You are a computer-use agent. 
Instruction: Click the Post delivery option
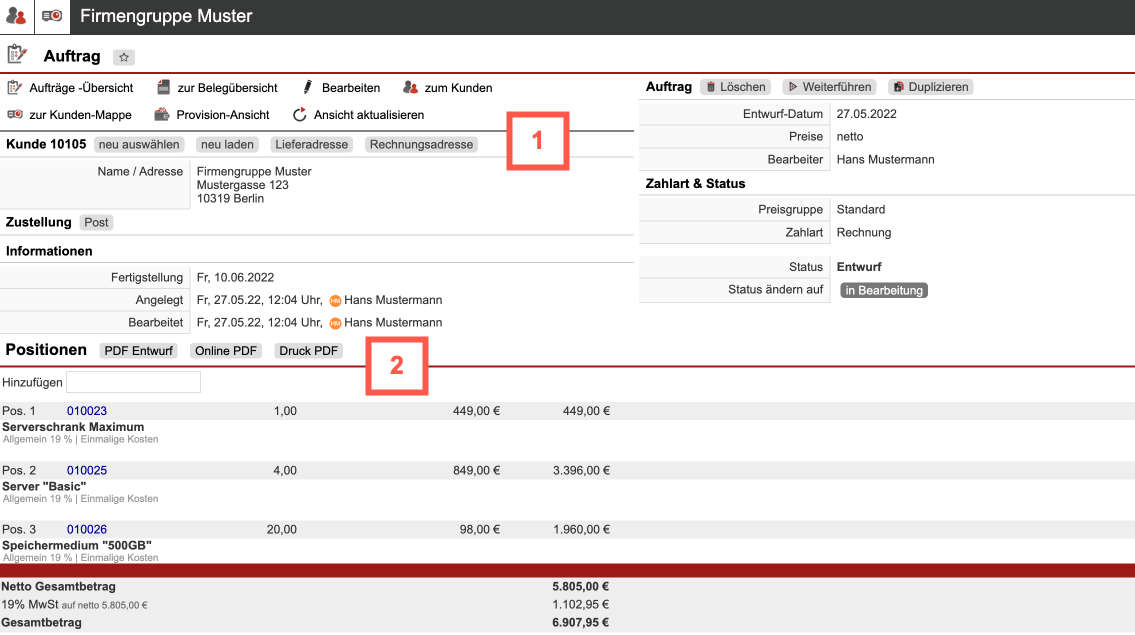pyautogui.click(x=96, y=222)
